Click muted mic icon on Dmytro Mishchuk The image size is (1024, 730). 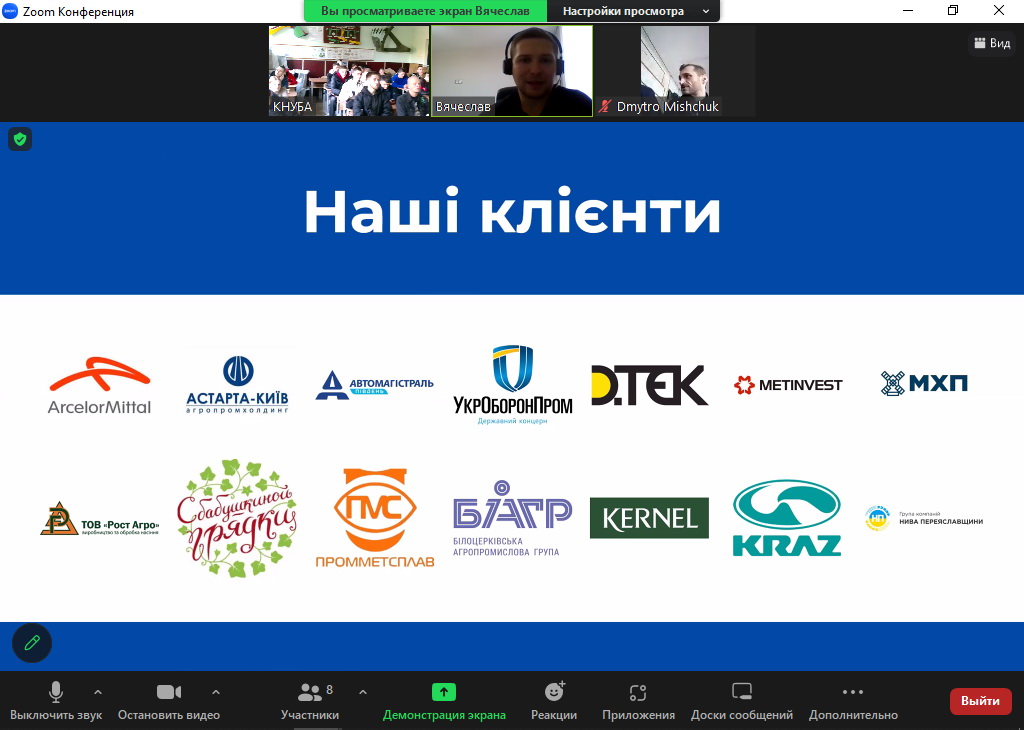coord(605,106)
